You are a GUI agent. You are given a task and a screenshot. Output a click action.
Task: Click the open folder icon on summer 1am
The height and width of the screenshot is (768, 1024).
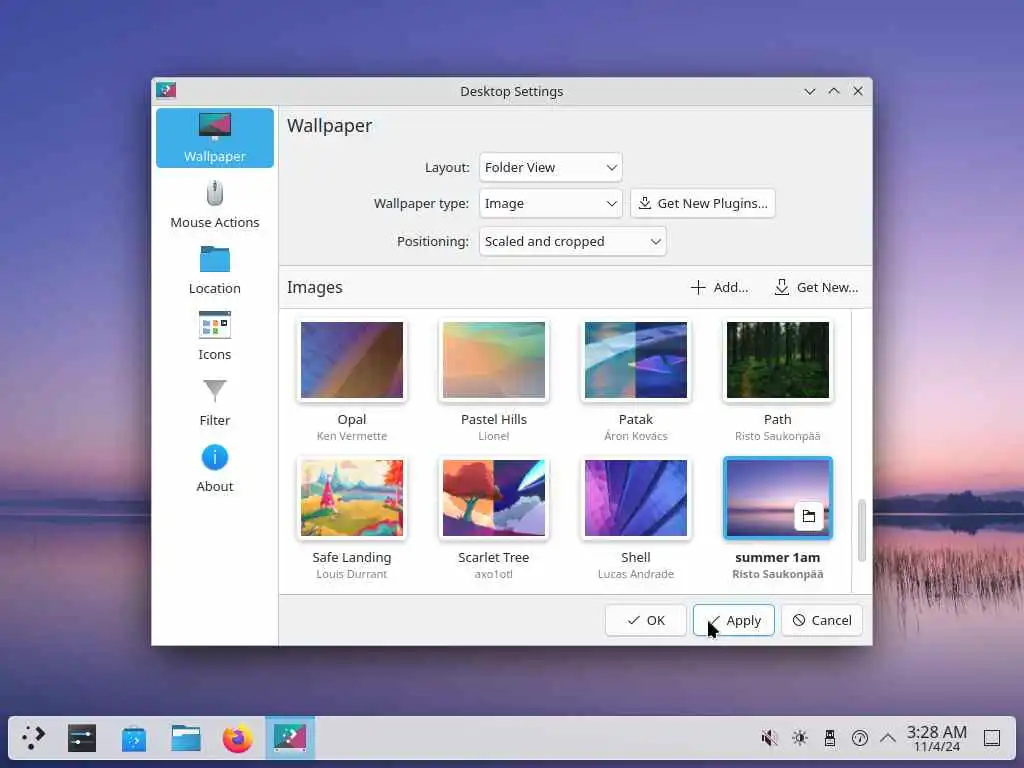[808, 516]
